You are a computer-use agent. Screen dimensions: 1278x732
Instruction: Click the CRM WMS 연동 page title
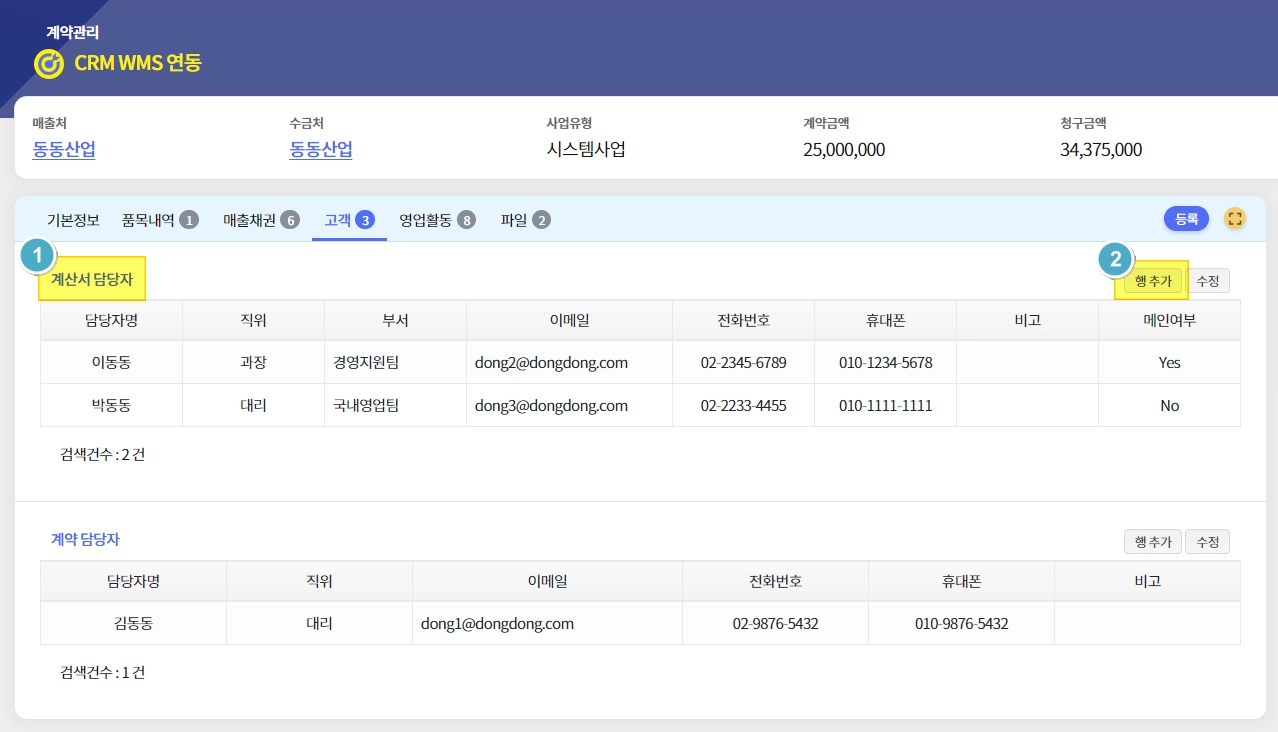138,63
